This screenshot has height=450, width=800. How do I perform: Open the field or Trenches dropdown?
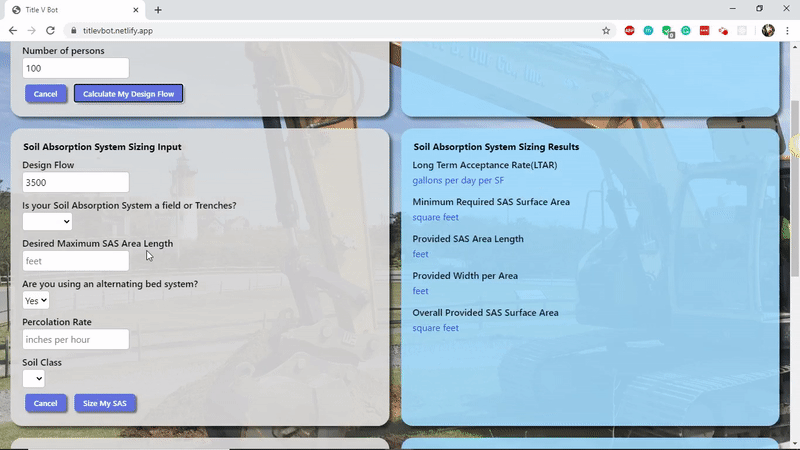point(47,221)
